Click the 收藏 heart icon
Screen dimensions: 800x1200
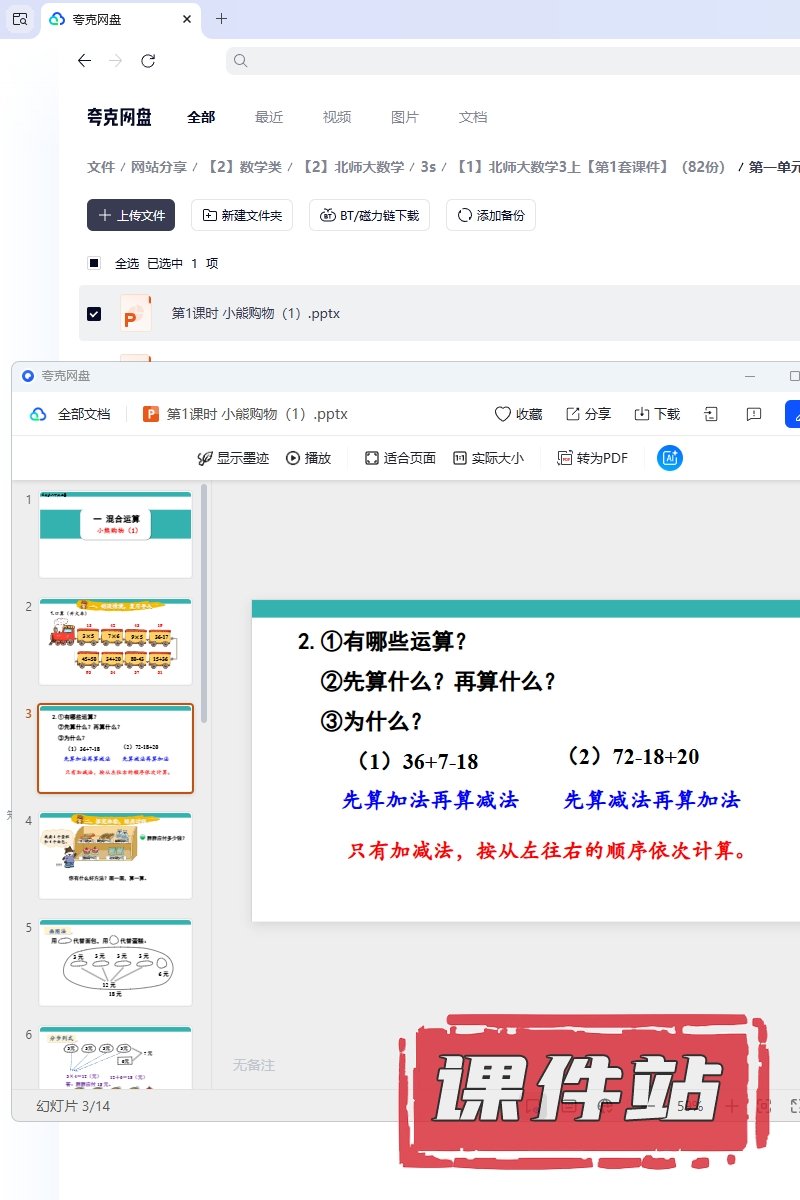[x=518, y=414]
